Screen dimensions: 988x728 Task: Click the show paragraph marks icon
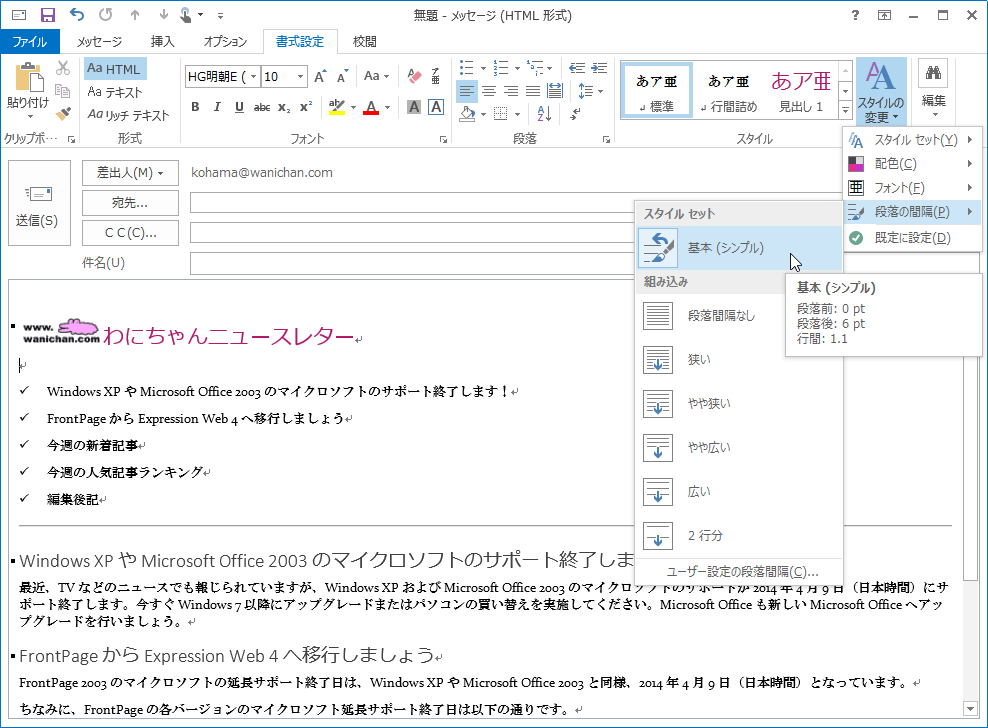tap(575, 114)
